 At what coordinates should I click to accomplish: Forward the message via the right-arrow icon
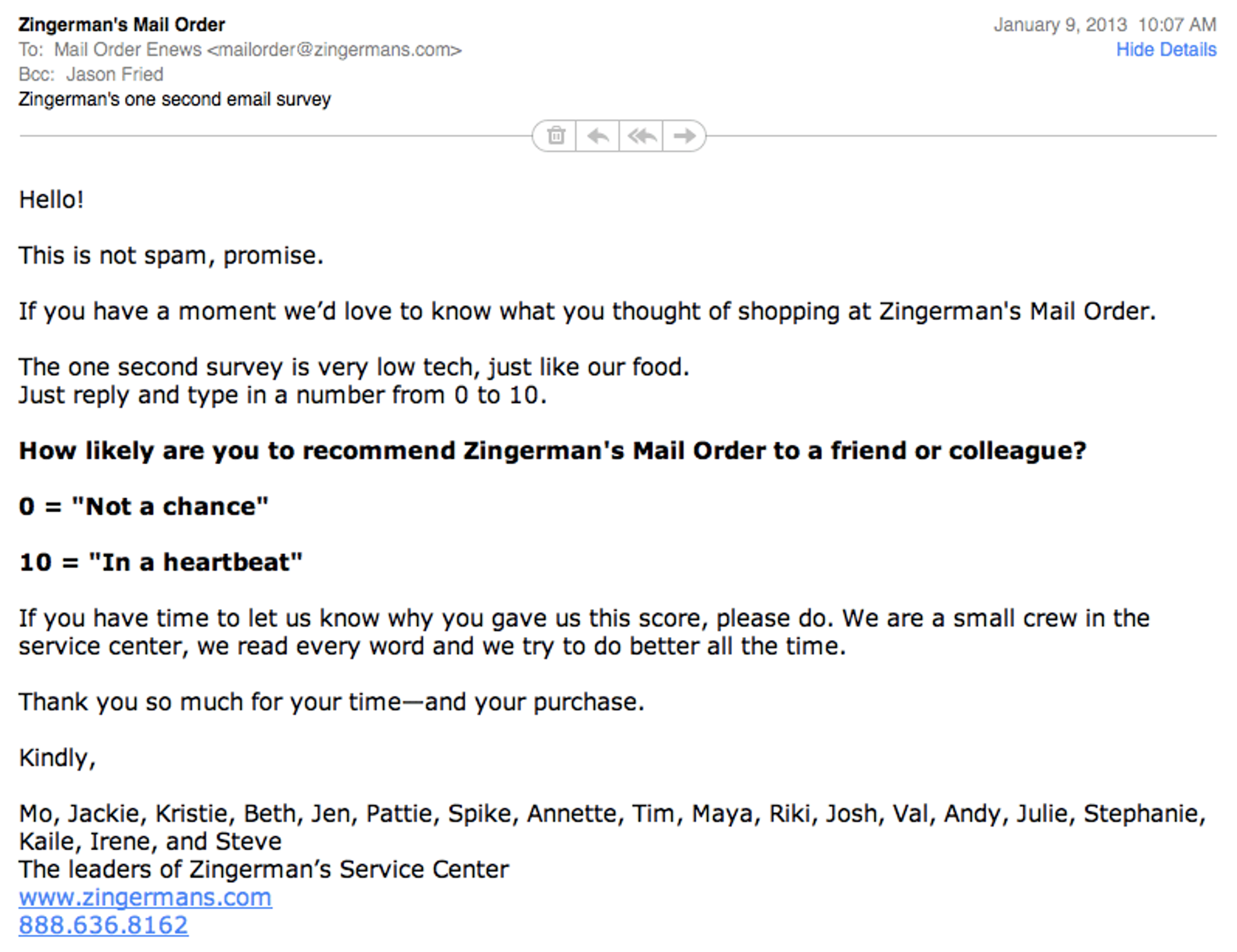(685, 136)
